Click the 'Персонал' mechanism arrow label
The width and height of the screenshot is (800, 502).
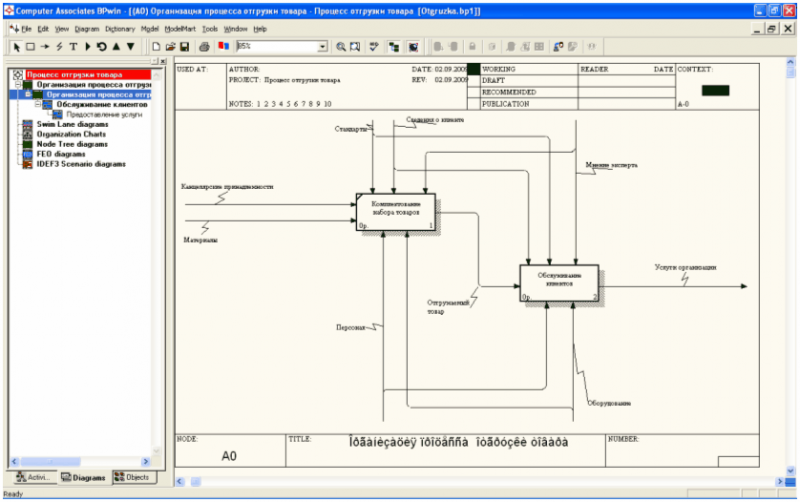point(351,328)
